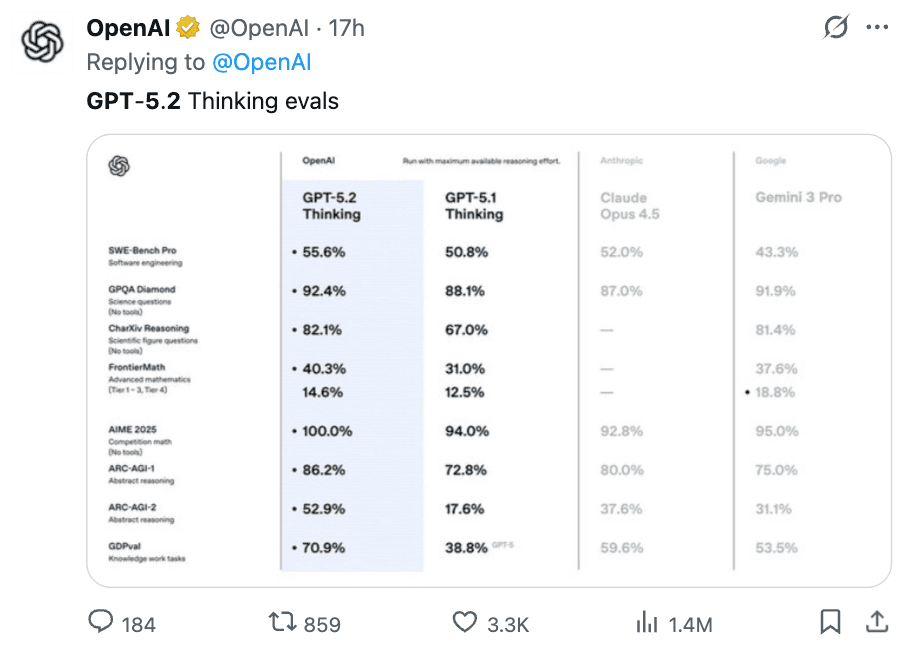Click the gold verified badge

click(x=188, y=29)
